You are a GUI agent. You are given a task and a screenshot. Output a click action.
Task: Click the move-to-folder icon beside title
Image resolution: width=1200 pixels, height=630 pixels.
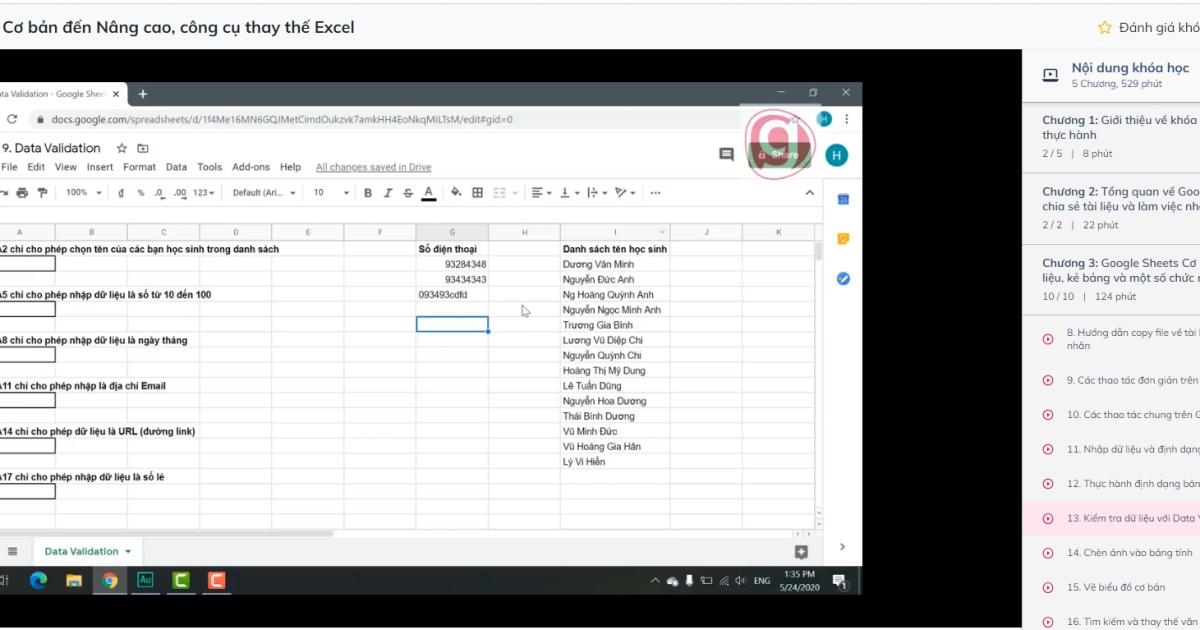click(x=143, y=148)
